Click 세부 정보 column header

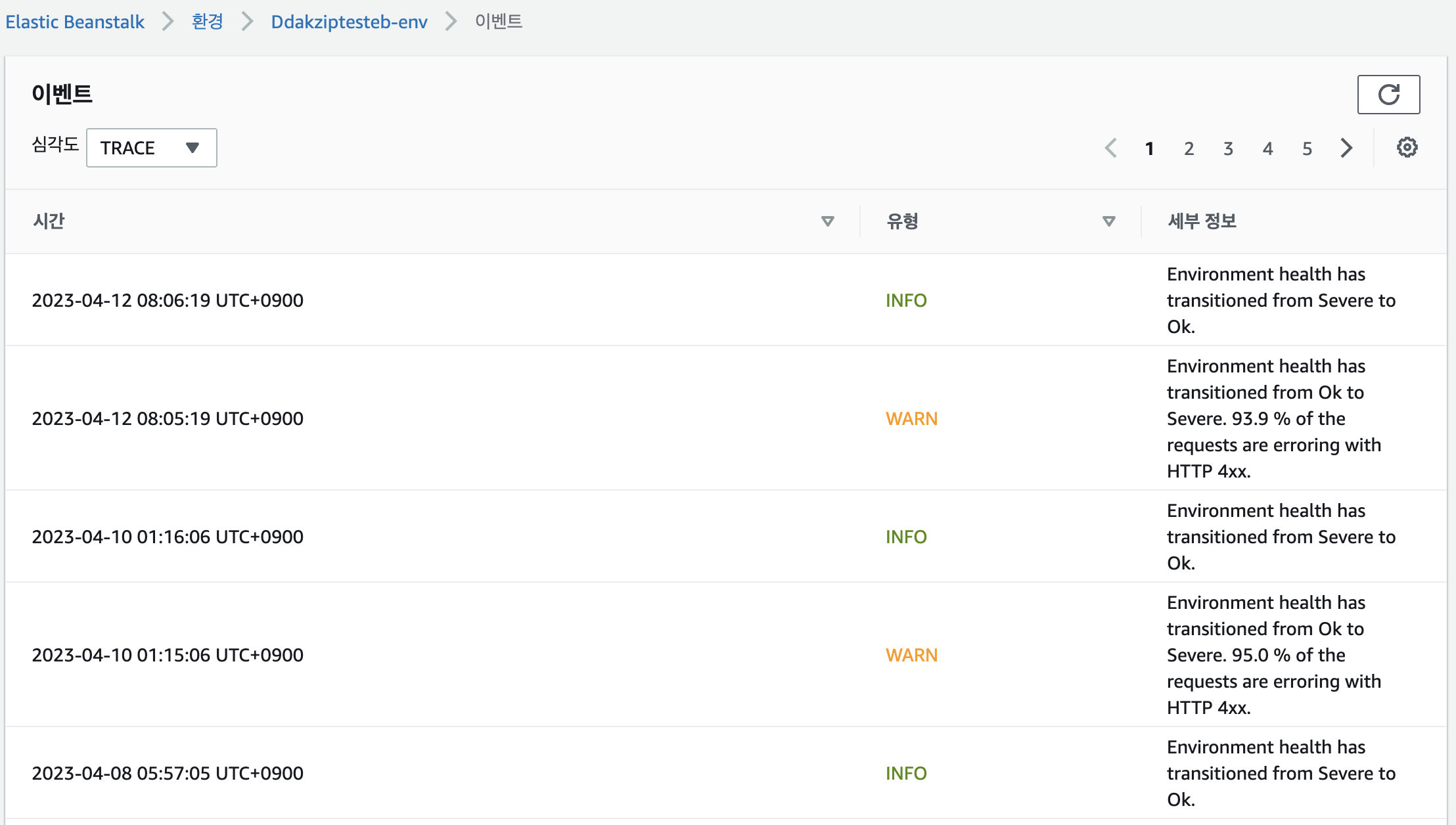pos(1202,221)
